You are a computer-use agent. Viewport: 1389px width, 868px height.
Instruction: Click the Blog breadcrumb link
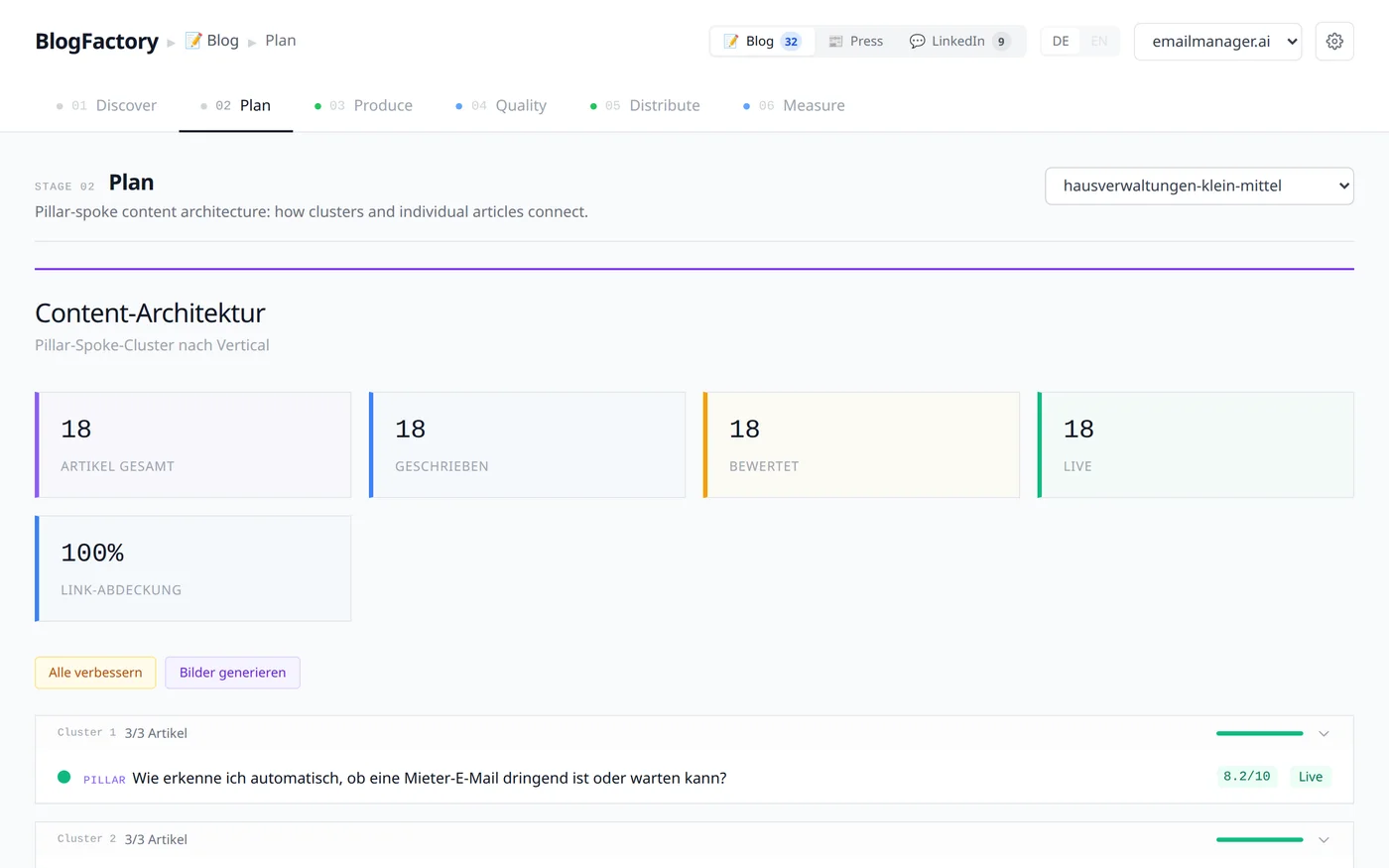pos(212,41)
